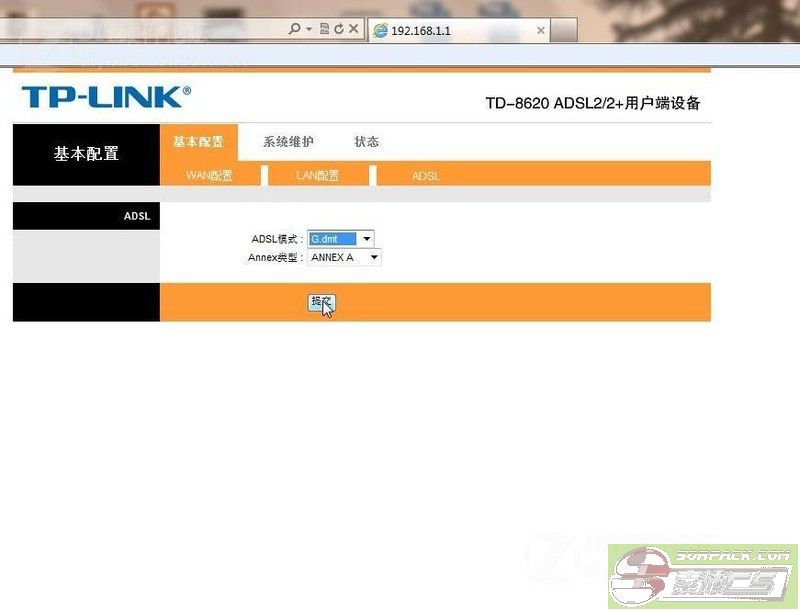The image size is (800, 611).
Task: Click the ADSL模式 field label
Action: click(x=275, y=239)
